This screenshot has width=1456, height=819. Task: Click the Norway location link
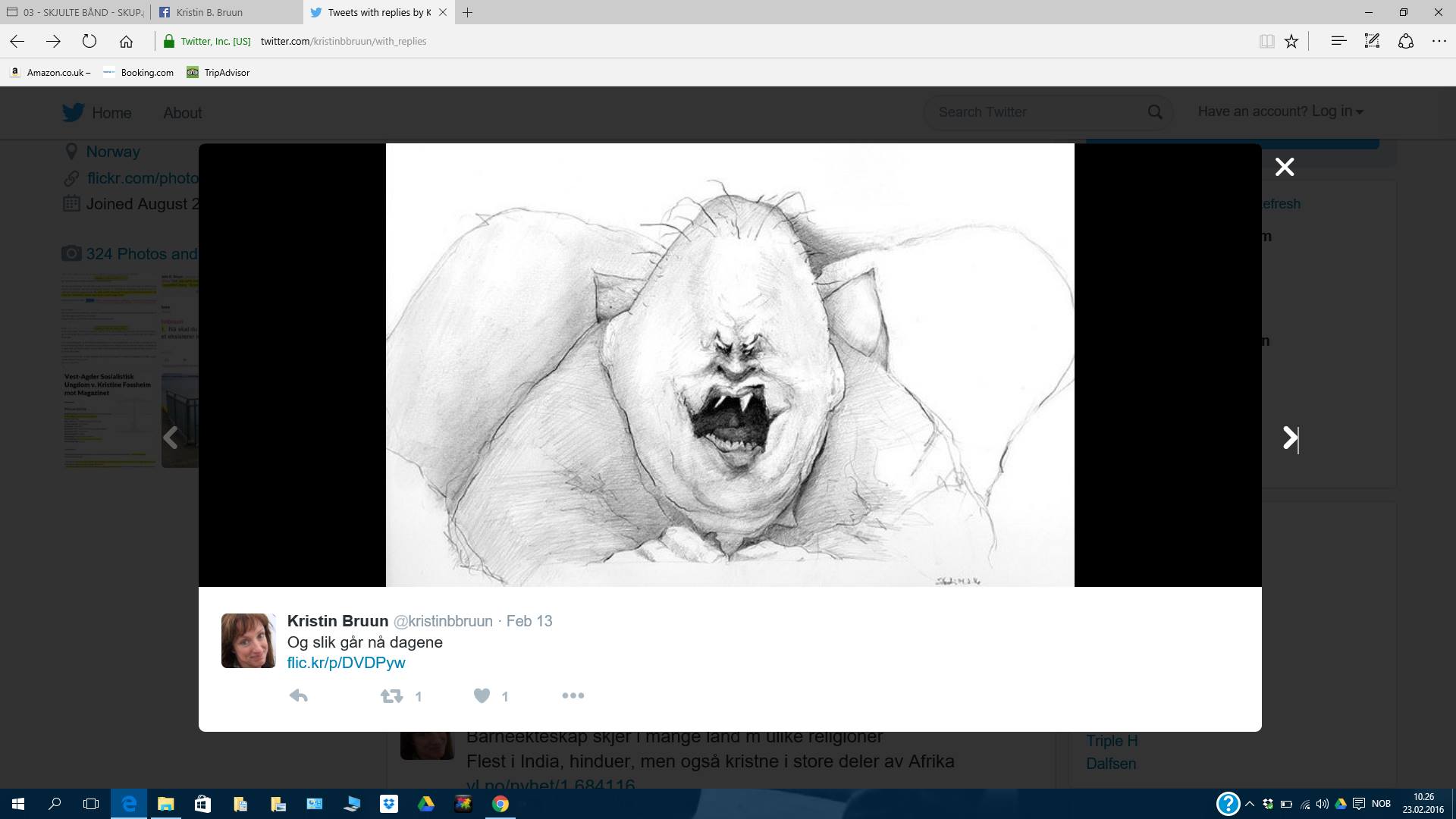(x=113, y=152)
